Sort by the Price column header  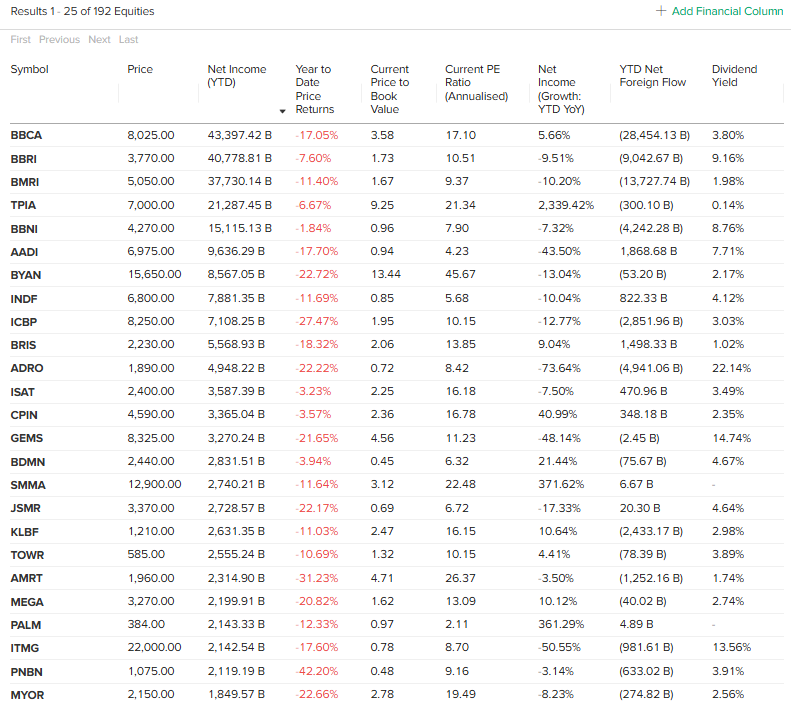(x=140, y=70)
